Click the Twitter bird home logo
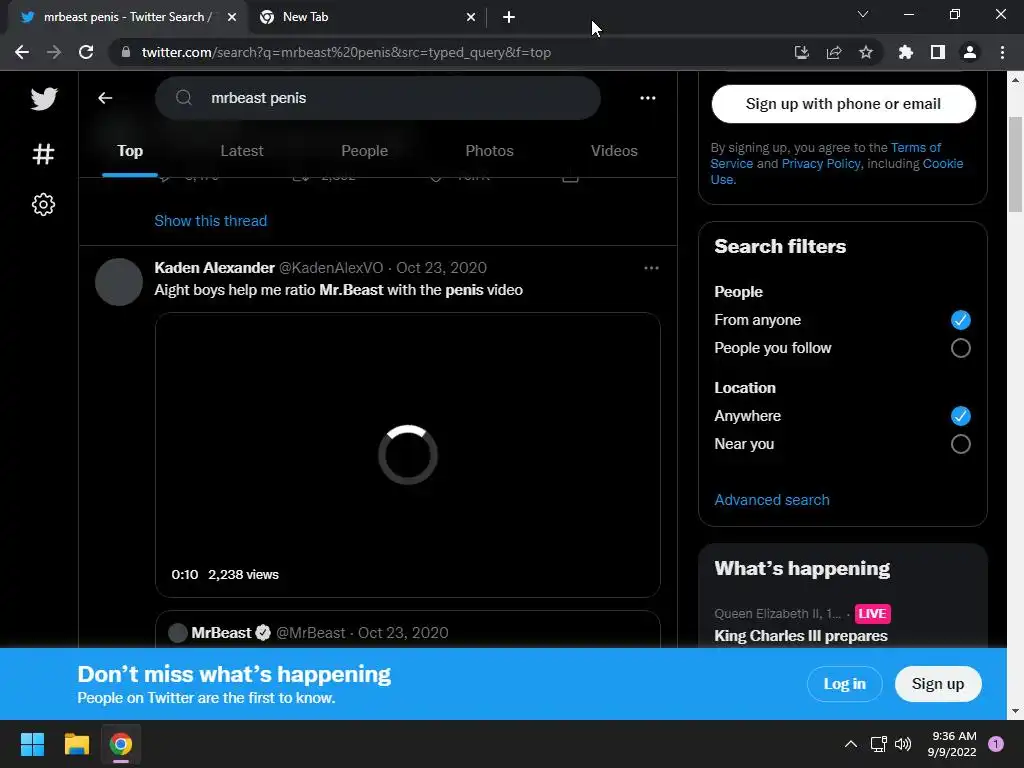1024x768 pixels. coord(44,99)
